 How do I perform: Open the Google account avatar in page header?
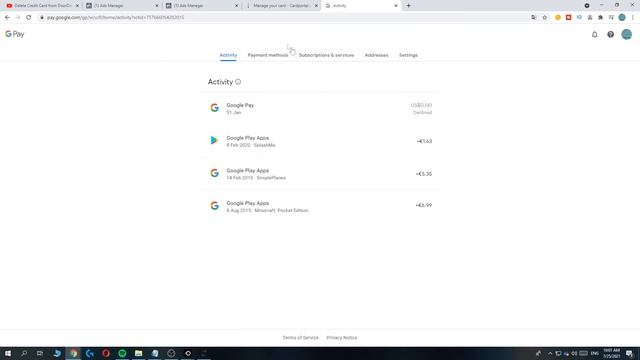pos(627,34)
